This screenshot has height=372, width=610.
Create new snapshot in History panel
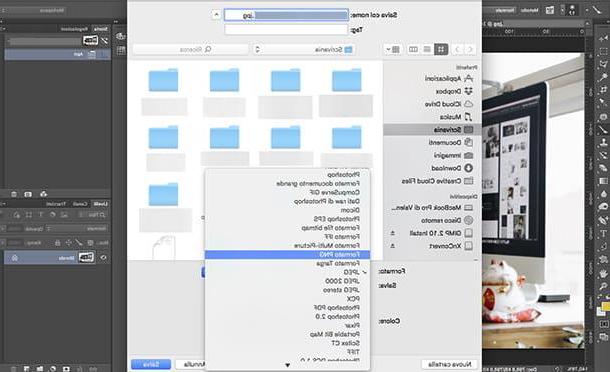[28, 194]
